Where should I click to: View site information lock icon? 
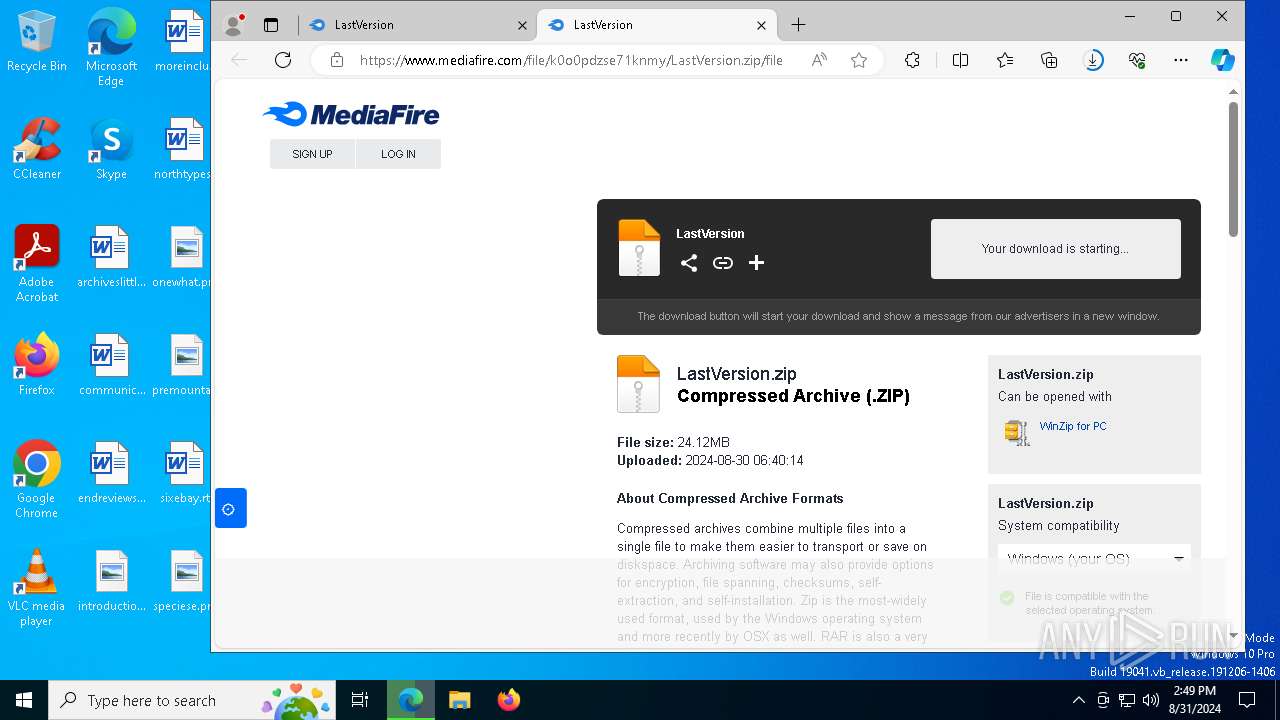click(337, 60)
